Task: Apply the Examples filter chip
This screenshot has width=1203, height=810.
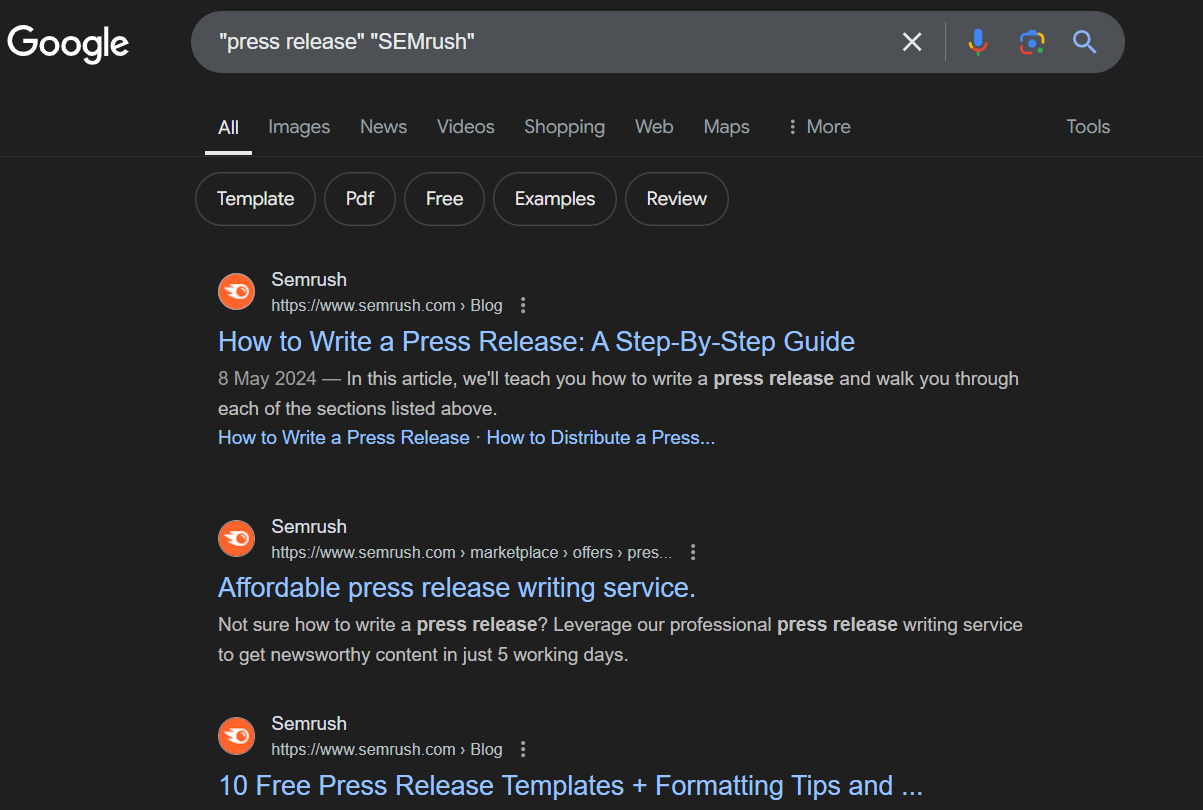Action: point(555,199)
